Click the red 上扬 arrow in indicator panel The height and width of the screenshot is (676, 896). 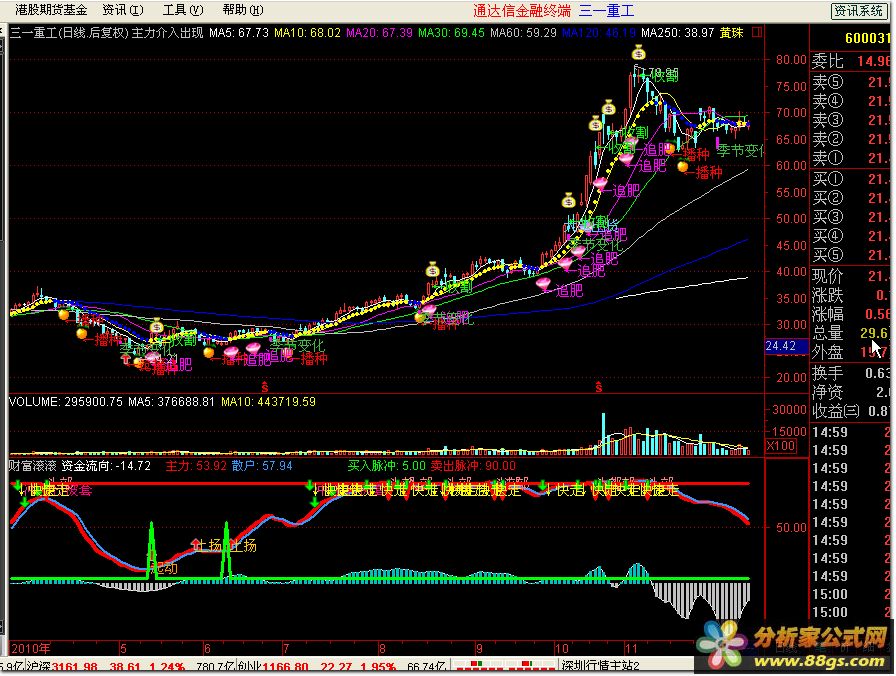coord(197,545)
